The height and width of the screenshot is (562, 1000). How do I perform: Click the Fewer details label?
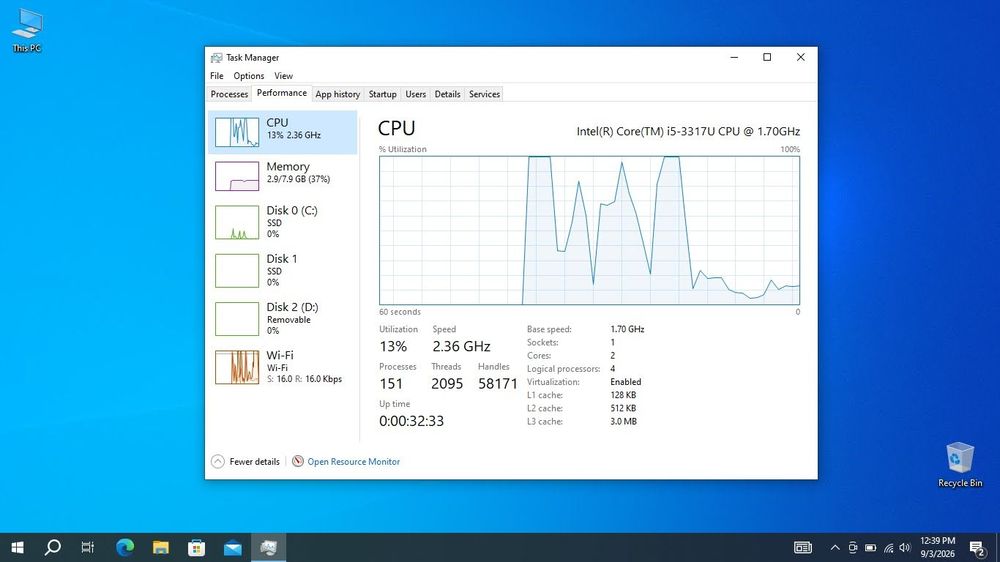pos(254,462)
